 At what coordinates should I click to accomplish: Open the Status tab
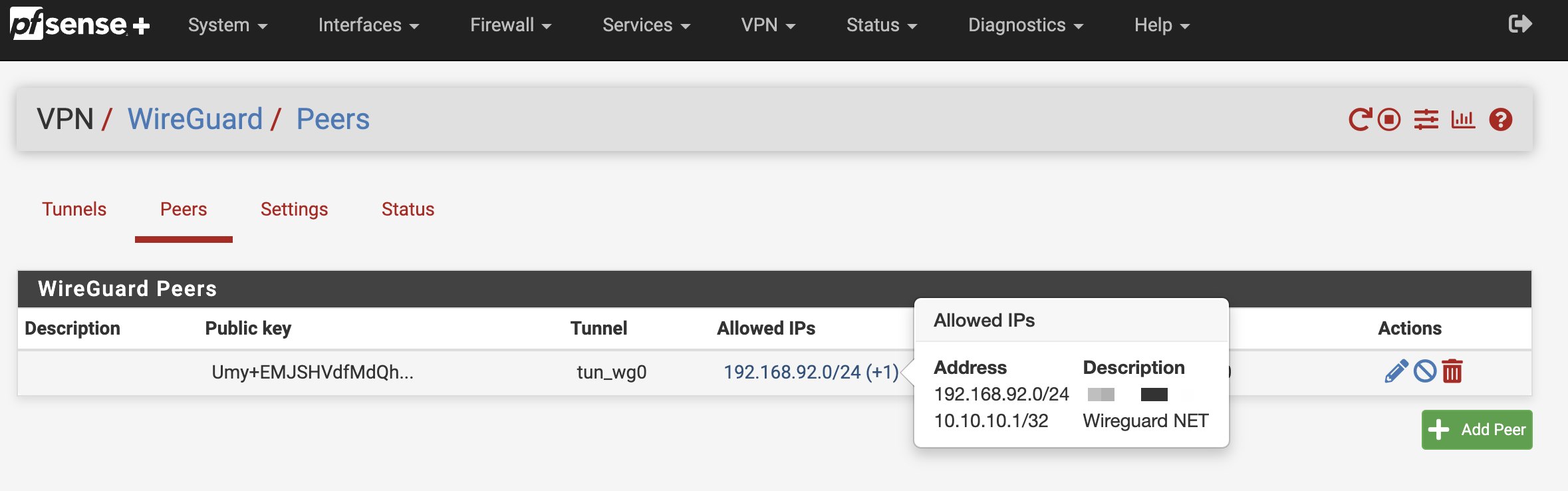[x=408, y=210]
